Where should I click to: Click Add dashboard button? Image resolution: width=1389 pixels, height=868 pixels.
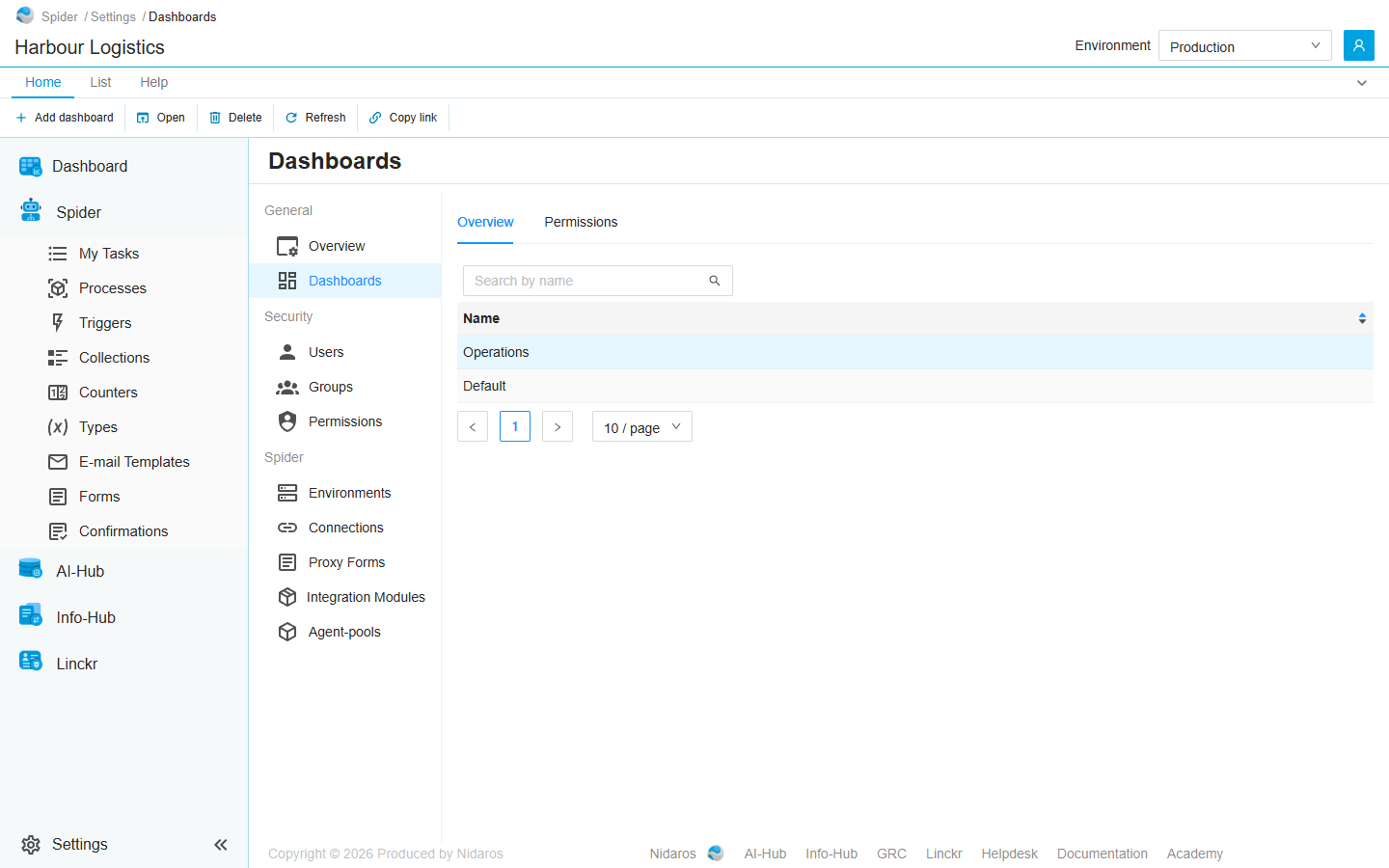65,118
